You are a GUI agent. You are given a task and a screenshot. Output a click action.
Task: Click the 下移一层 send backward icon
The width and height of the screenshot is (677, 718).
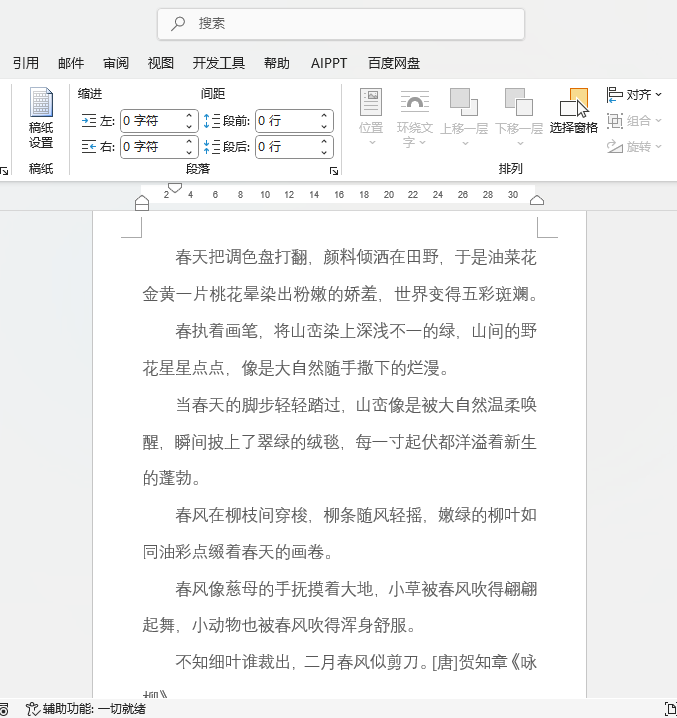pyautogui.click(x=519, y=102)
